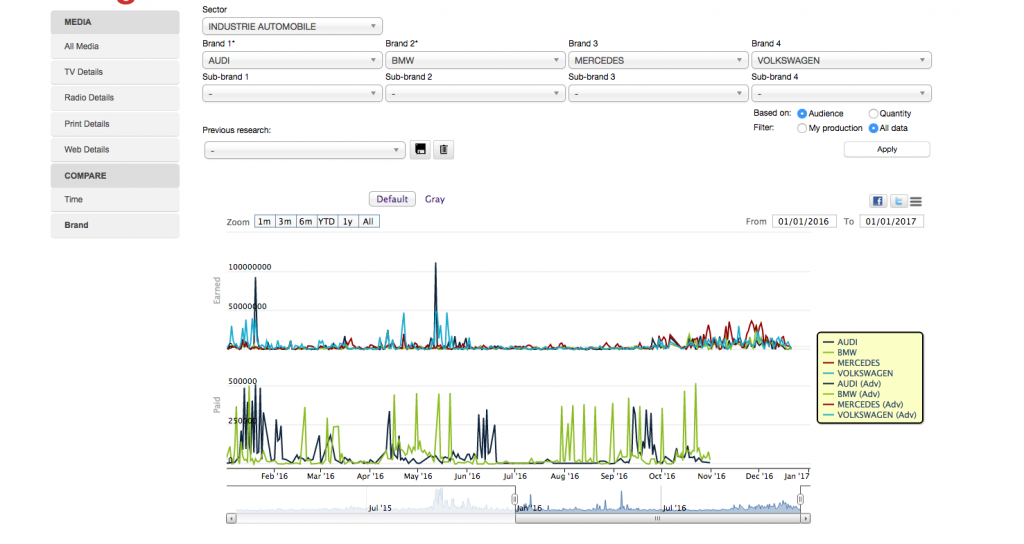This screenshot has height=544, width=1024.
Task: Open the Brand 2 dropdown set to BMW
Action: point(475,60)
